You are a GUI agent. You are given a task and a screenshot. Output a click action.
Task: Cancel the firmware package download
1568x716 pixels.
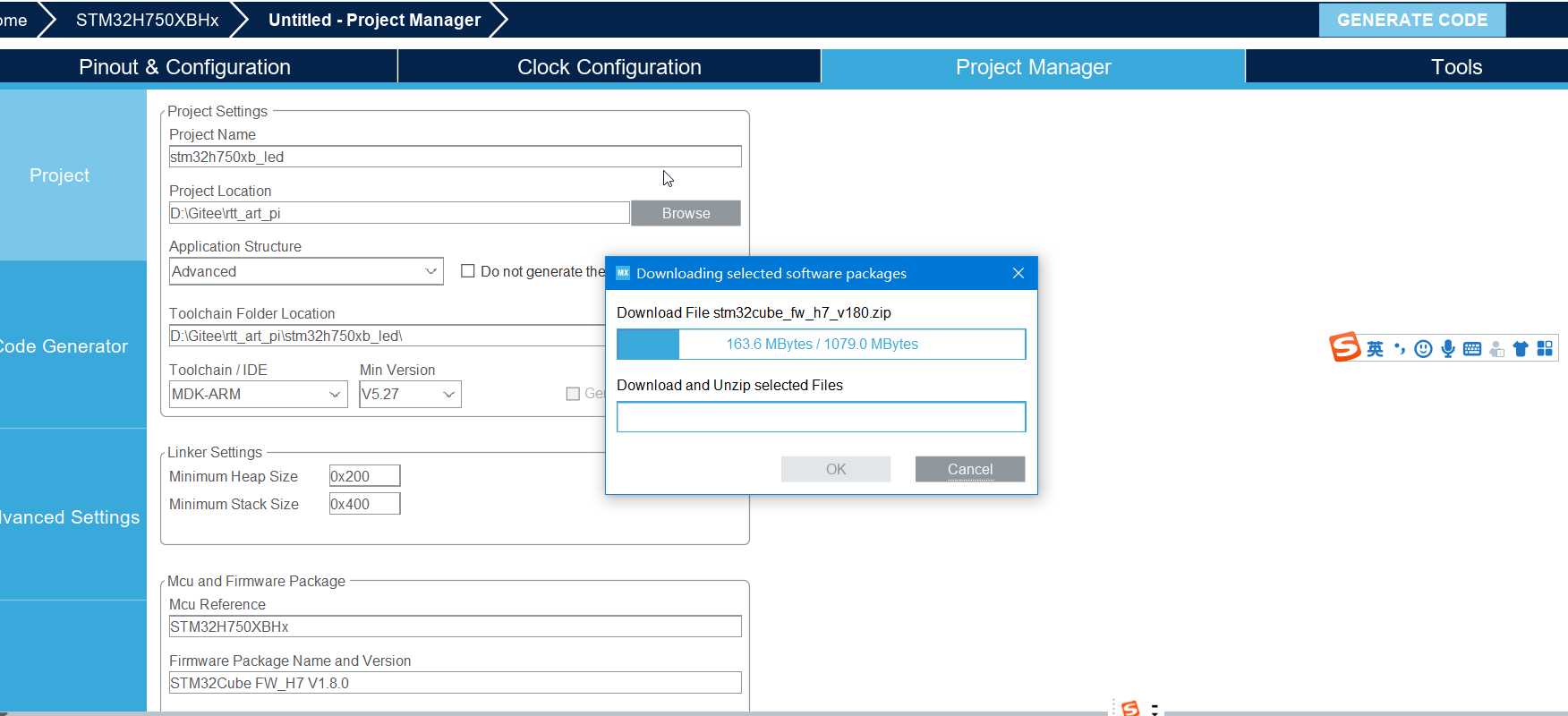(970, 469)
